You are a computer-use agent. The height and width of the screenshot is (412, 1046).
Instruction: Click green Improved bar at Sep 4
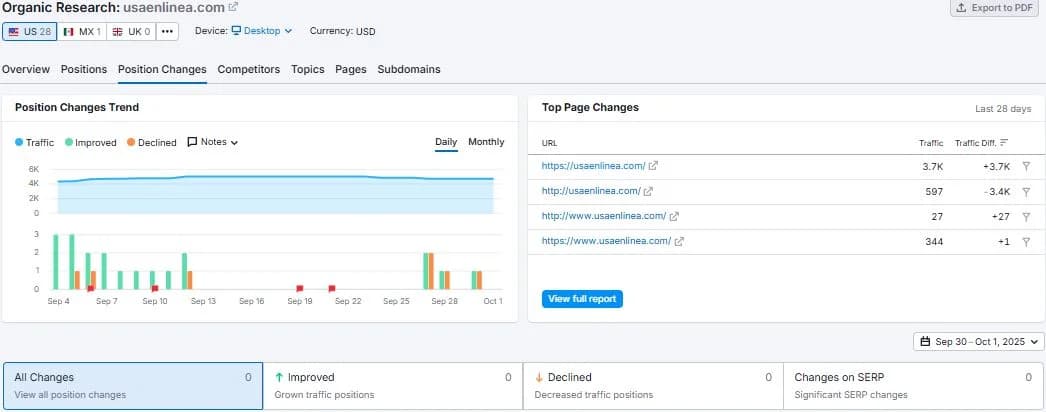click(56, 262)
